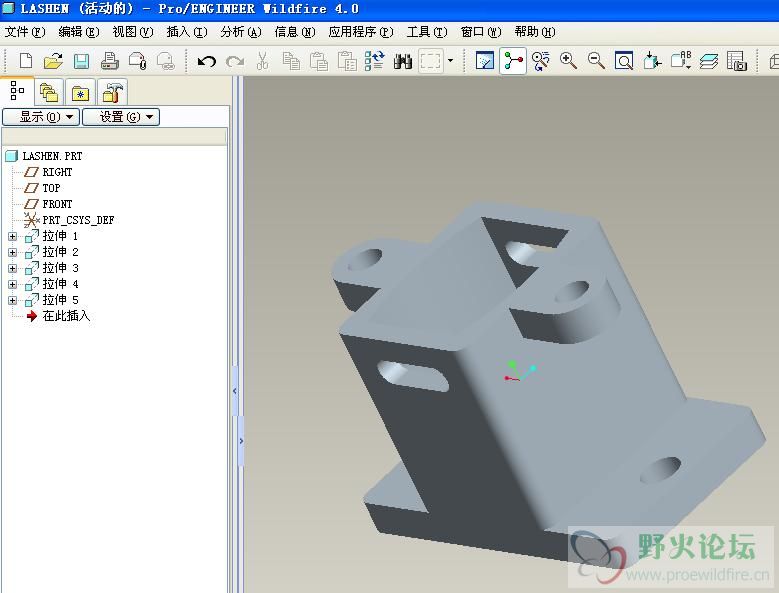Open the 分析(A) menu
779x593 pixels.
pos(241,32)
